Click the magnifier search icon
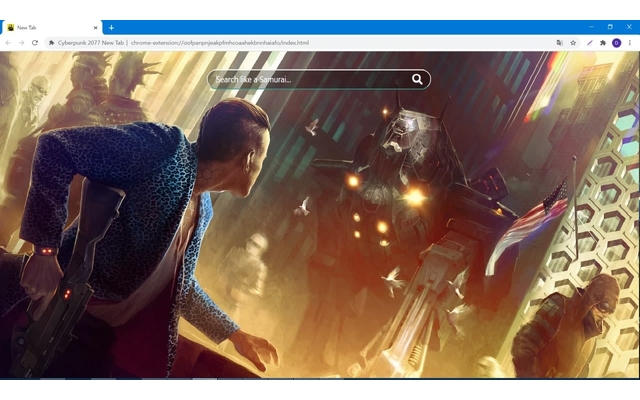The height and width of the screenshot is (400, 640). (x=417, y=79)
